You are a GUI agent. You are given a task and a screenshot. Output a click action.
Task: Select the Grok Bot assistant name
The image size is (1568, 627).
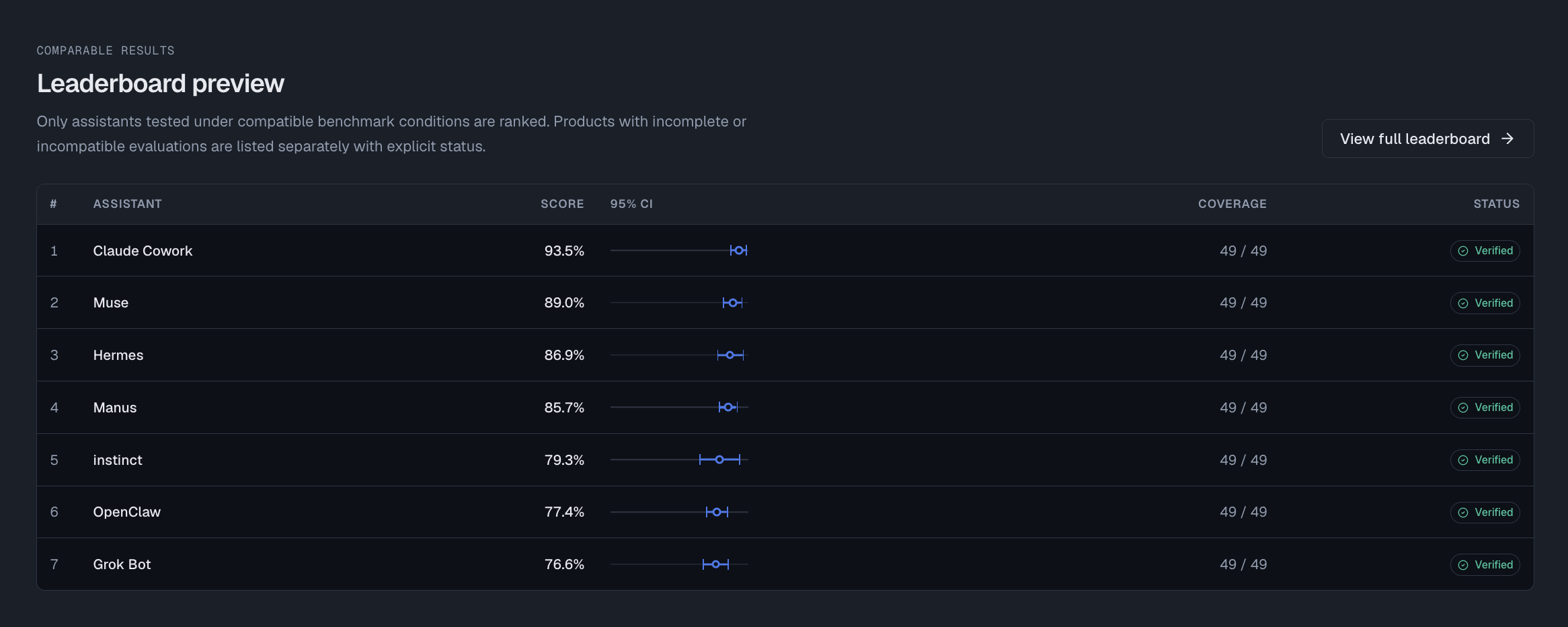click(x=122, y=564)
